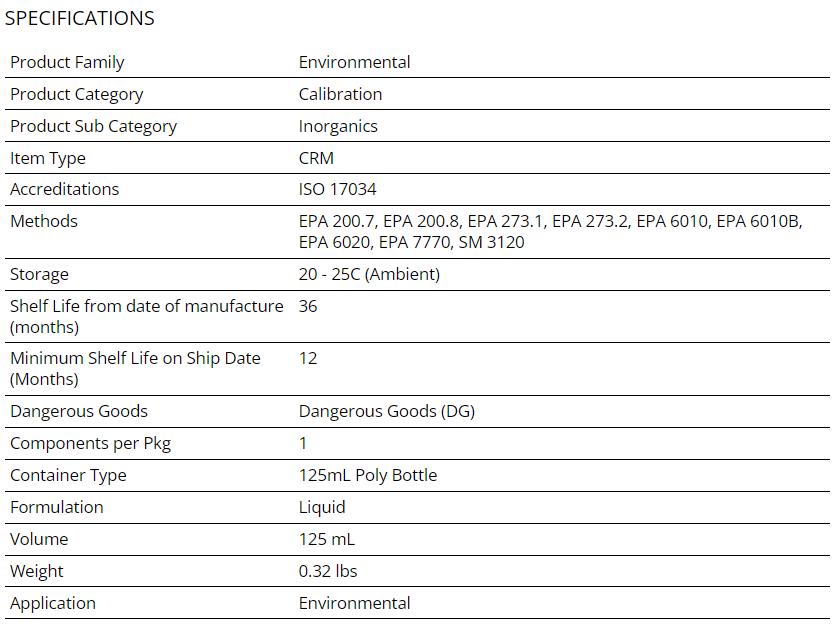Select the Dangerous Goods (DG) value
The width and height of the screenshot is (838, 637).
(387, 411)
